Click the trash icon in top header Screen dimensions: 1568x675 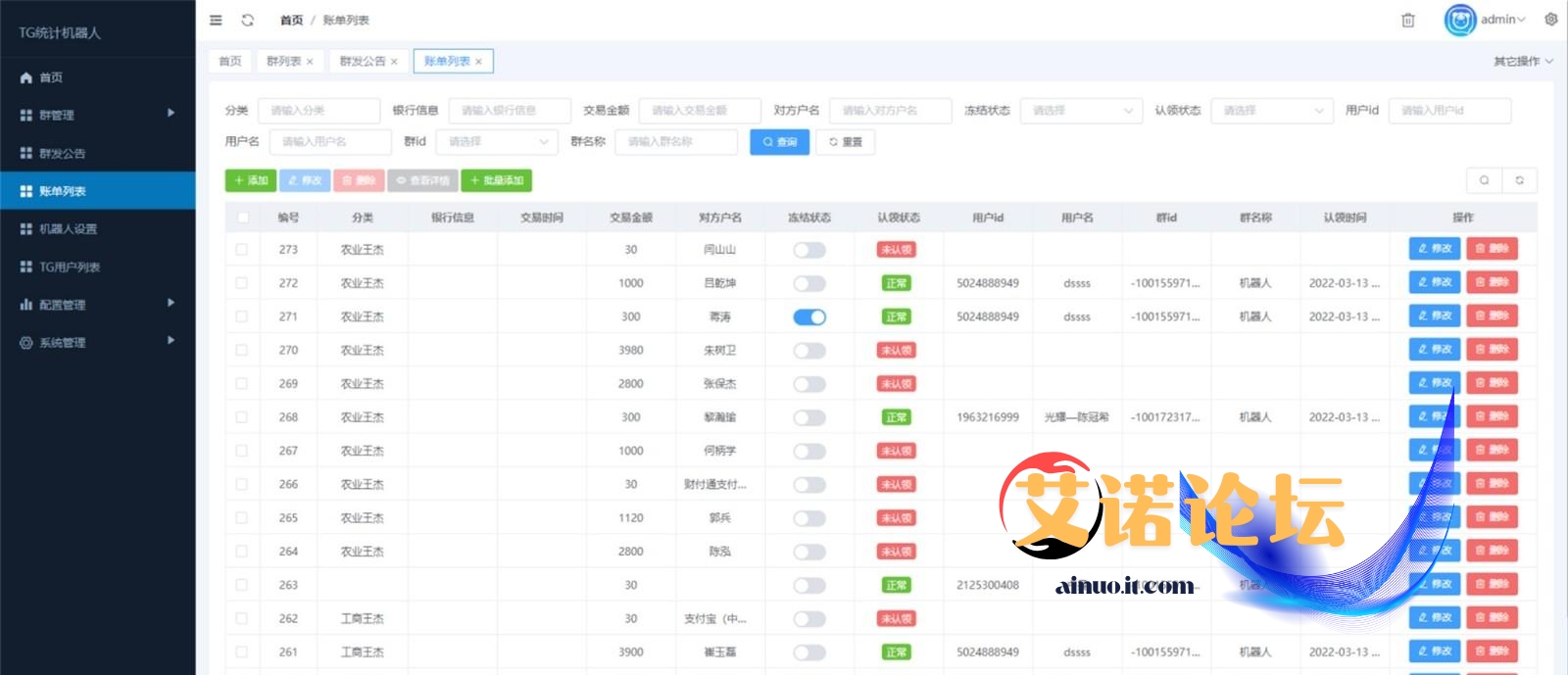pyautogui.click(x=1407, y=20)
